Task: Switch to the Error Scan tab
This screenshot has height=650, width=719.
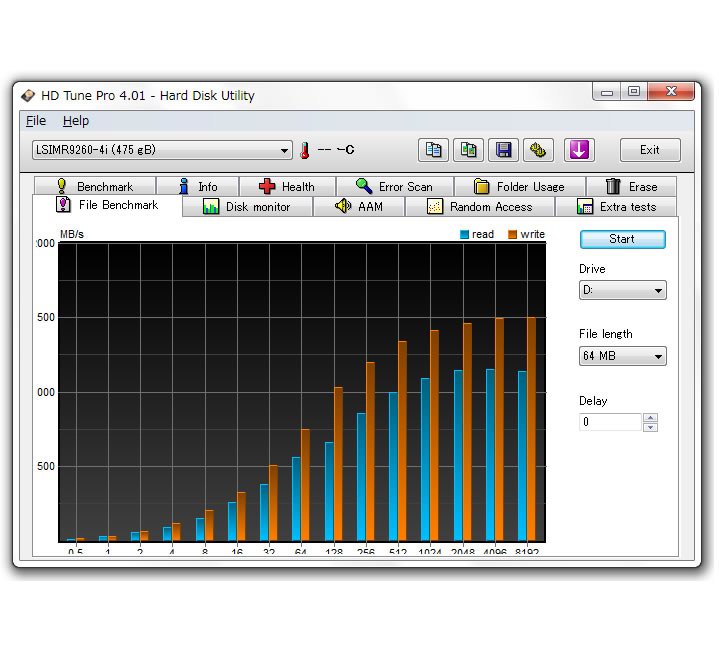Action: coord(394,186)
